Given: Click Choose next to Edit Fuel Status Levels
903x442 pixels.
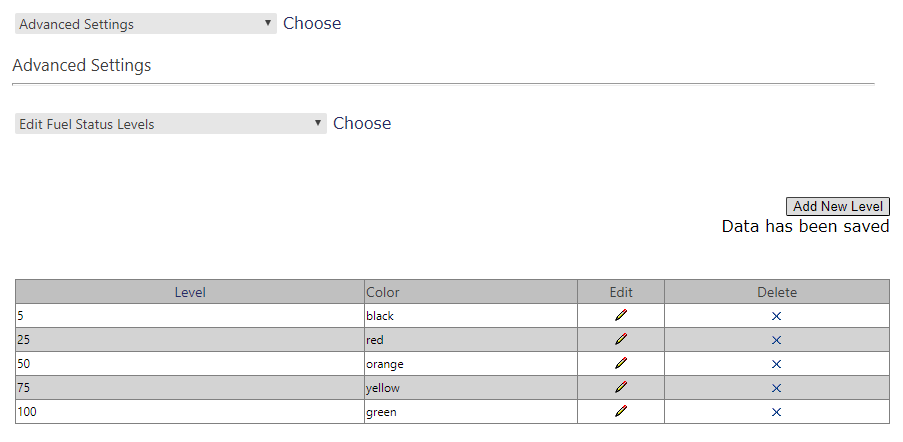Looking at the screenshot, I should tap(362, 124).
